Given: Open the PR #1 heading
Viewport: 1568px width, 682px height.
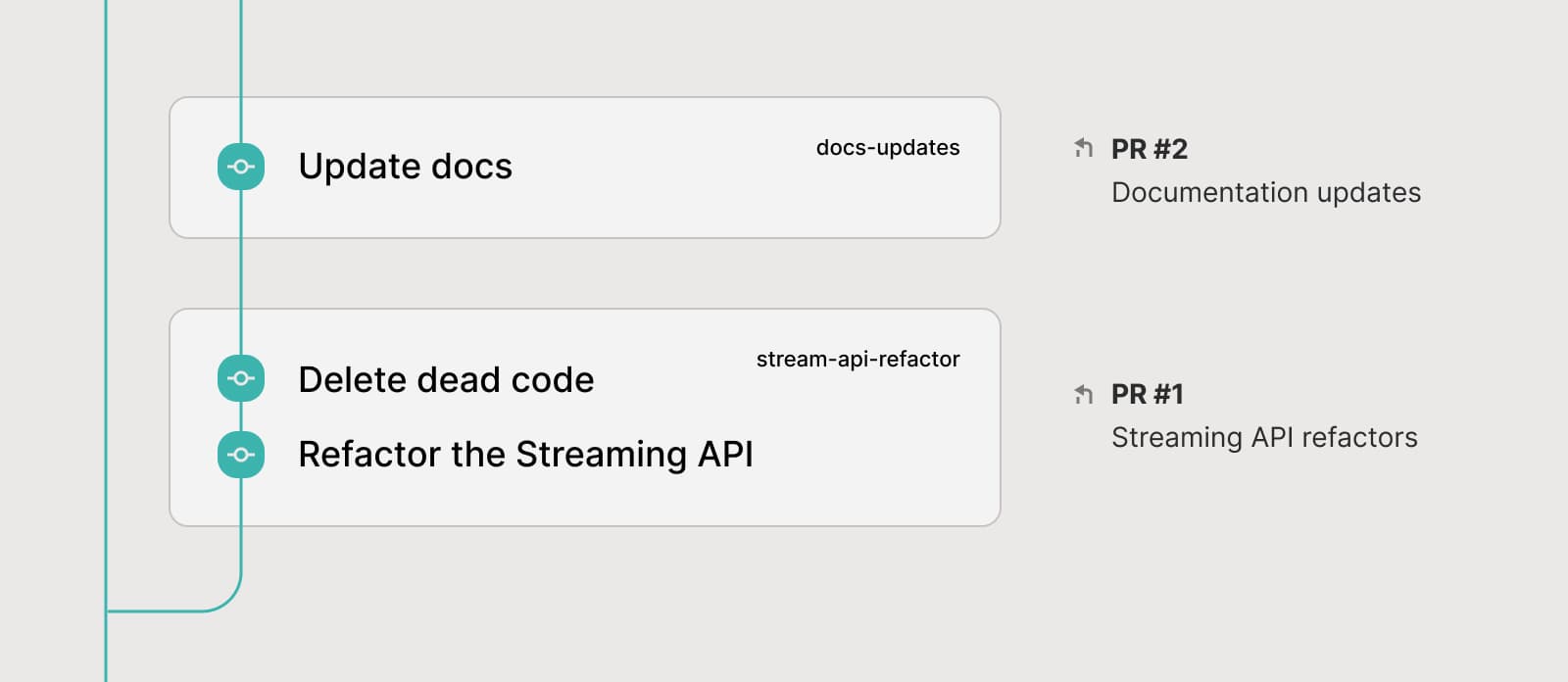Looking at the screenshot, I should 1147,394.
